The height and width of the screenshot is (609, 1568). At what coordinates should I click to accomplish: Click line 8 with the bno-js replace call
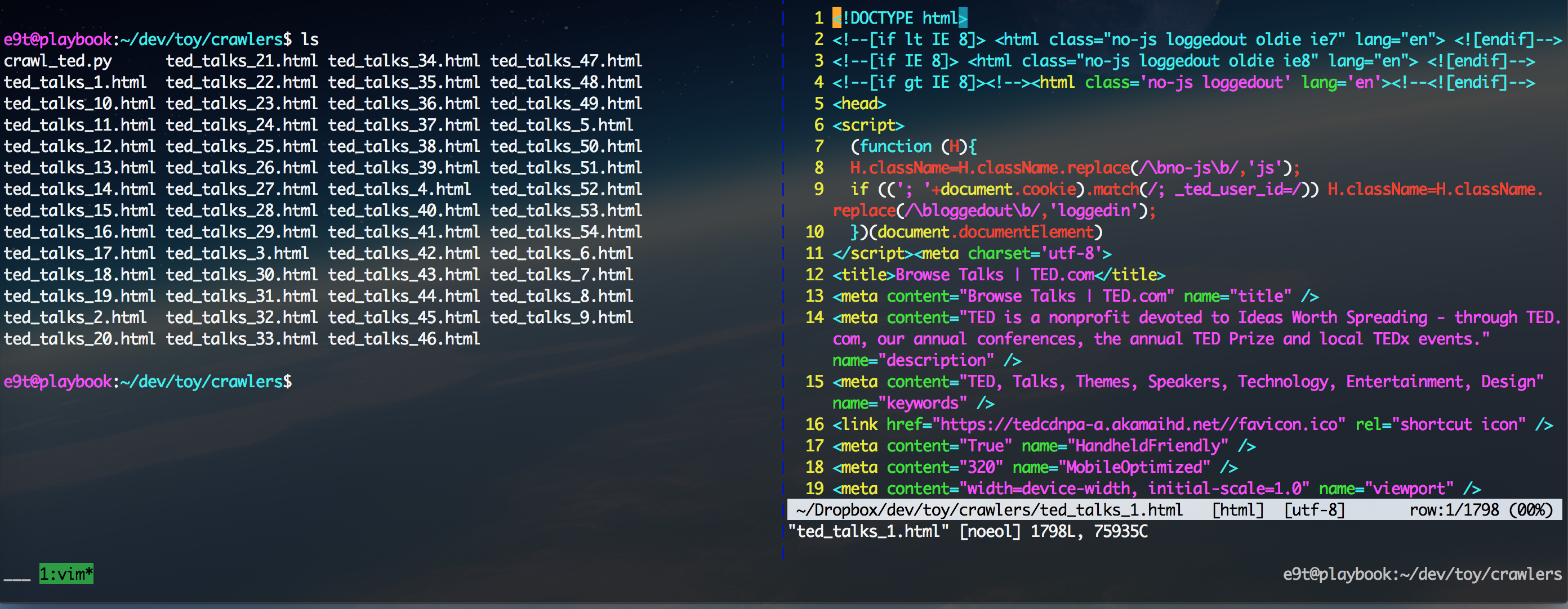tap(1075, 168)
